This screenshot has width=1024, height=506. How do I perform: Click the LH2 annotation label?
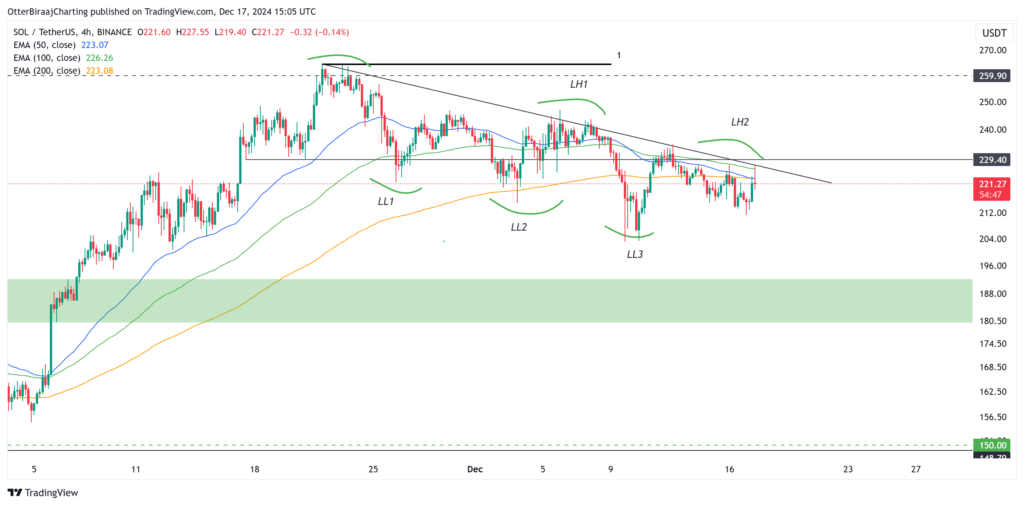(740, 122)
